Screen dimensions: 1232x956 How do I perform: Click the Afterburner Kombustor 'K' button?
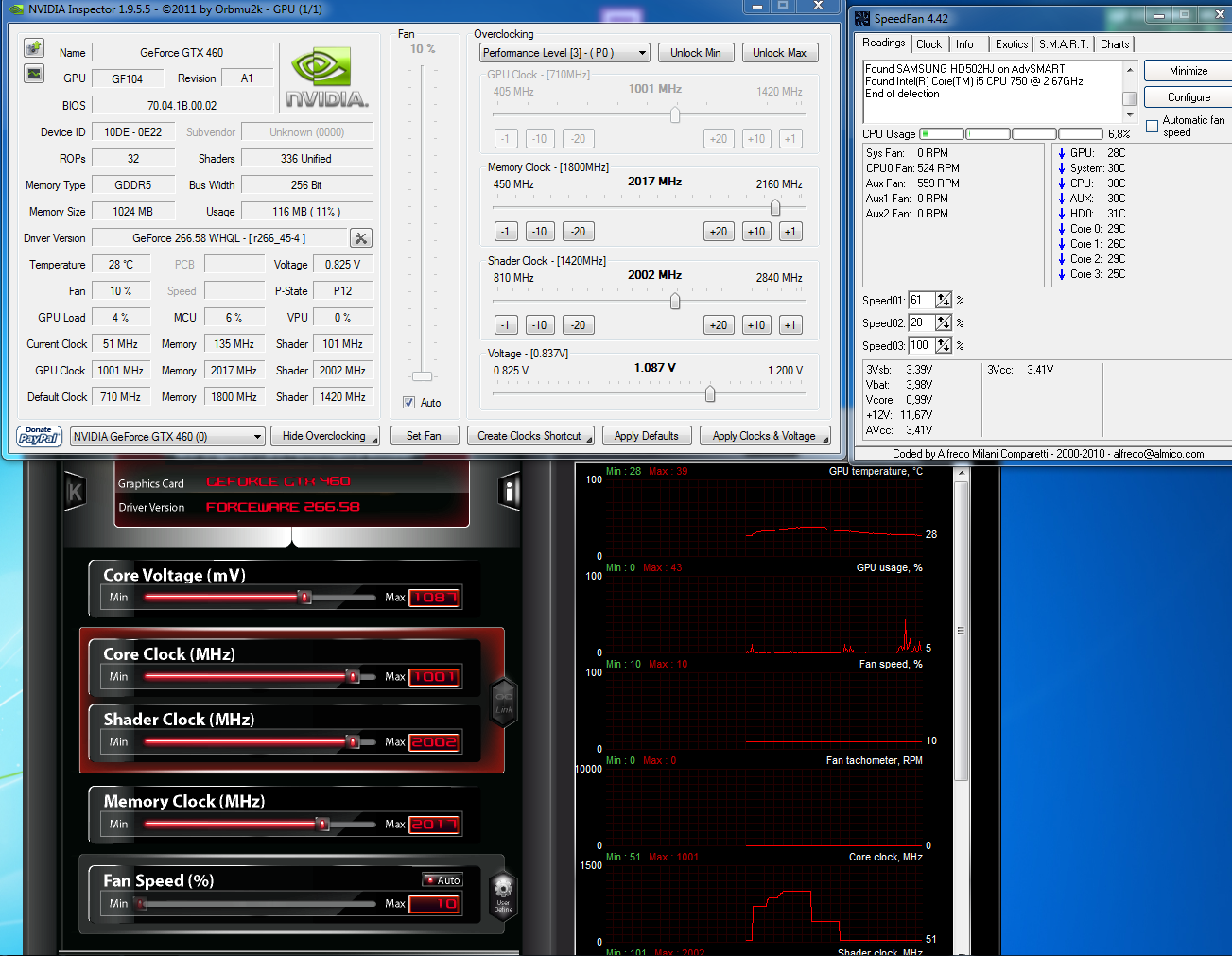pos(75,491)
